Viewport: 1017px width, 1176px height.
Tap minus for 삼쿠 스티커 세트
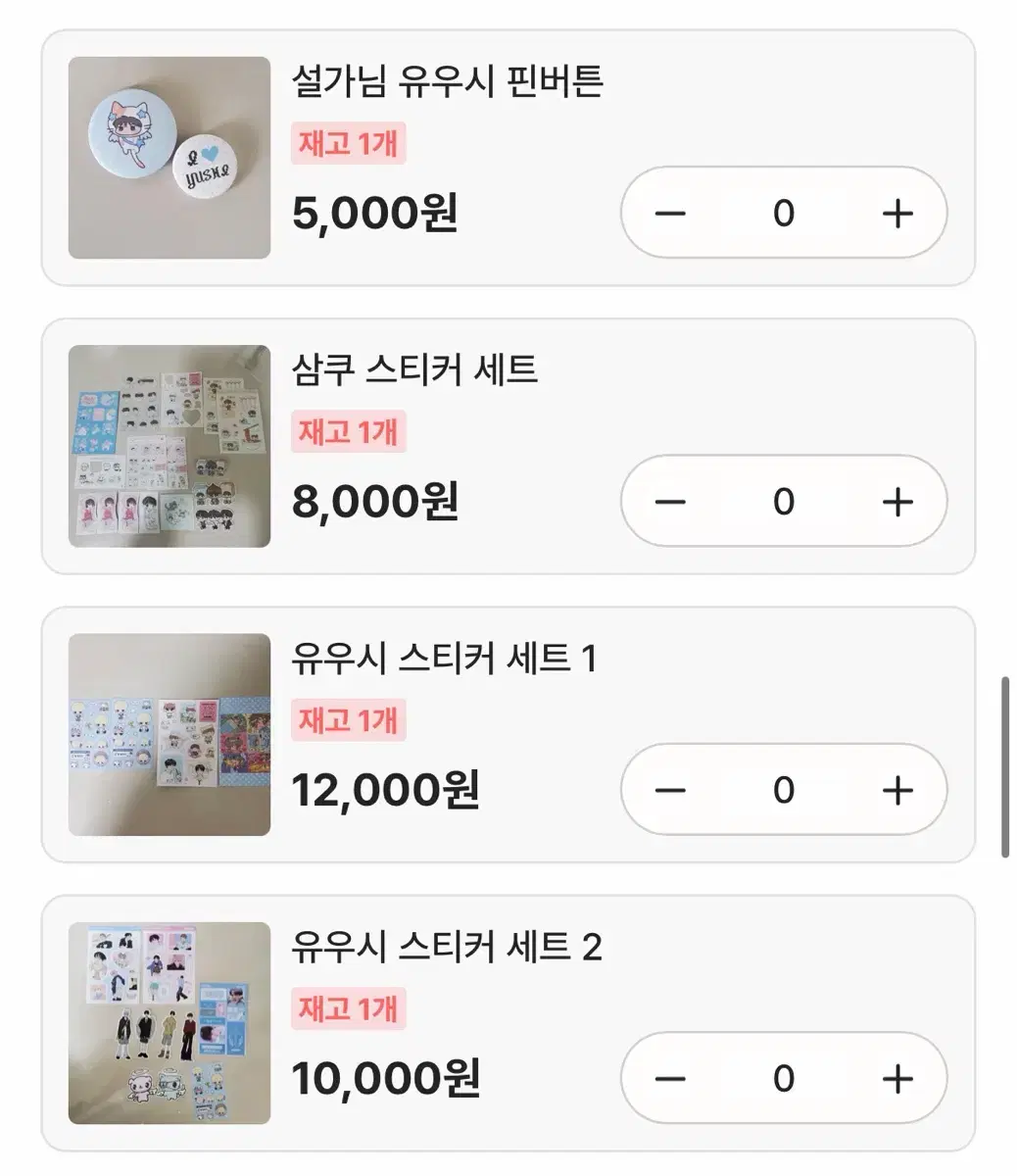click(x=670, y=502)
